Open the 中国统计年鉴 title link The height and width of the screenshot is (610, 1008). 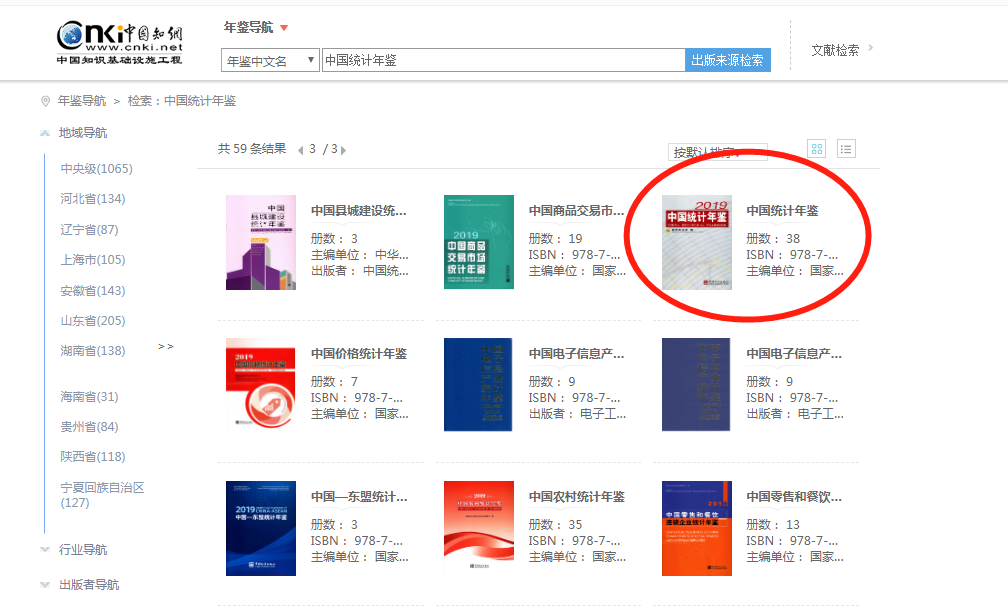[x=782, y=211]
